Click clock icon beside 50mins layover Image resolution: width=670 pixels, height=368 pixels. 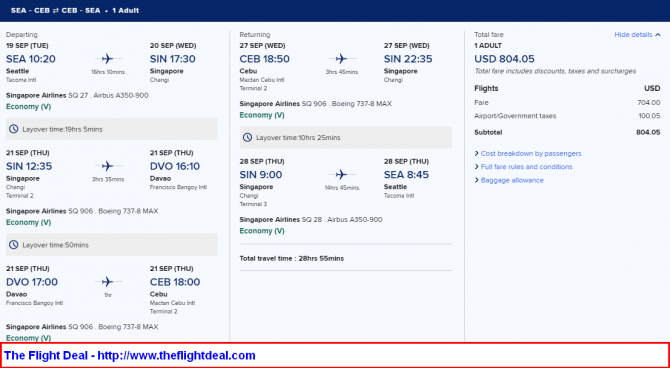click(x=14, y=245)
